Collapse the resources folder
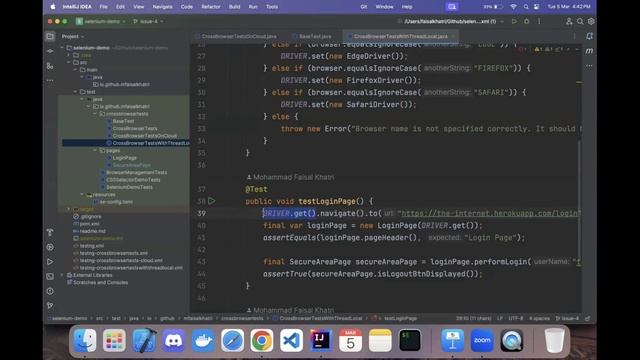Image resolution: width=640 pixels, height=360 pixels. (x=82, y=195)
